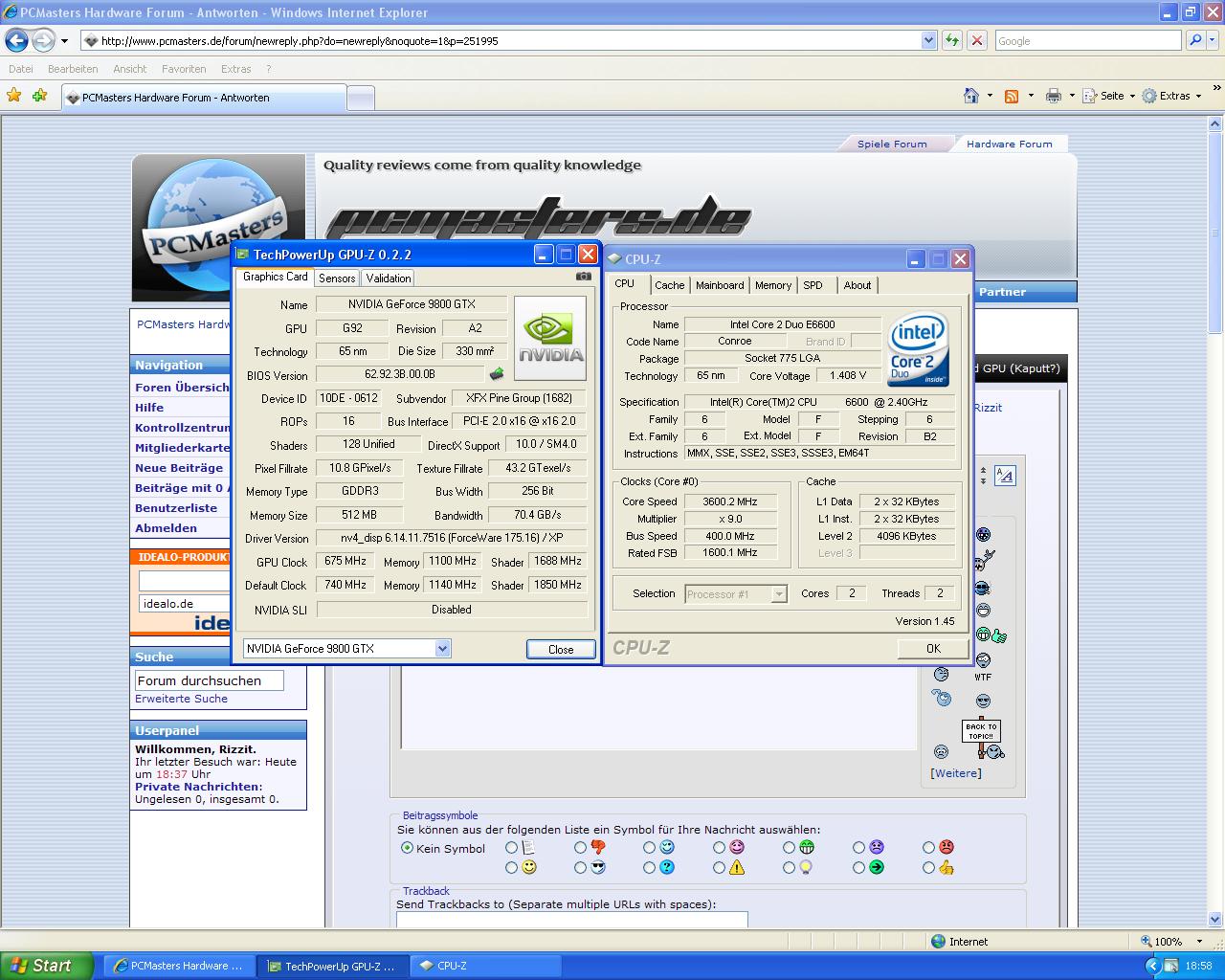Select the 'Kein Symbol' radio button
The width and height of the screenshot is (1225, 980).
[x=407, y=848]
